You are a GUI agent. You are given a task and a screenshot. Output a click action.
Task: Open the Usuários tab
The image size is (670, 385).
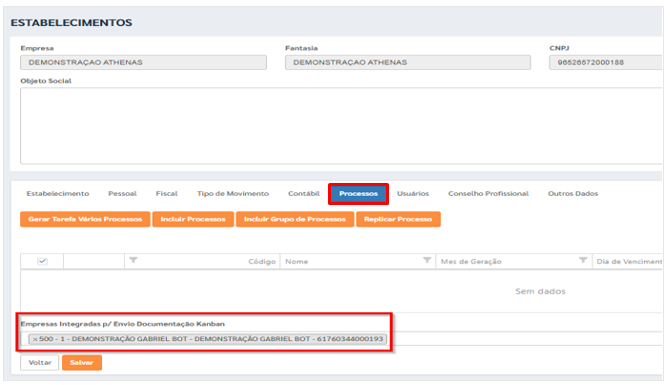click(x=413, y=194)
